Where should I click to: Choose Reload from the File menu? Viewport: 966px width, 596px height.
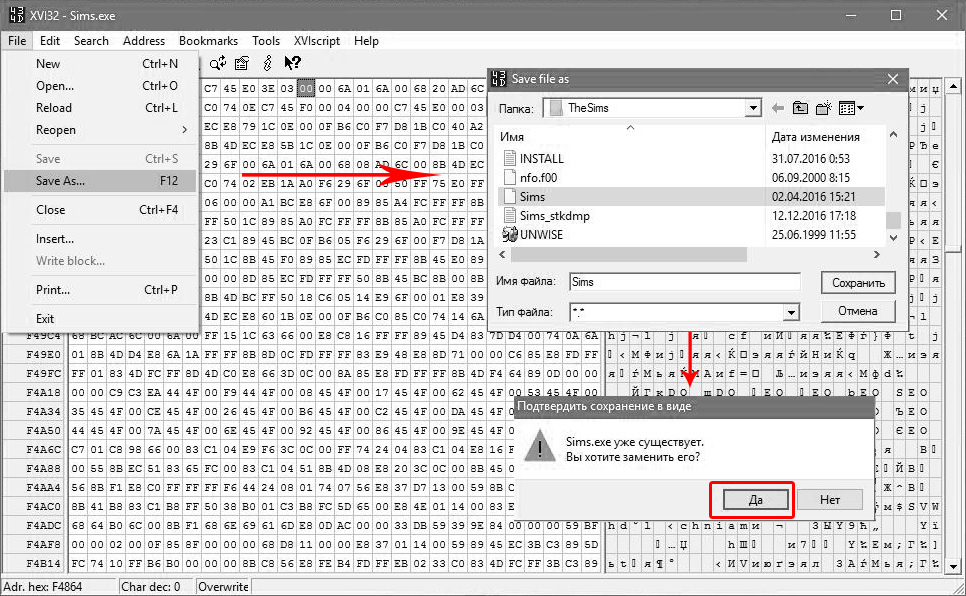click(x=100, y=108)
